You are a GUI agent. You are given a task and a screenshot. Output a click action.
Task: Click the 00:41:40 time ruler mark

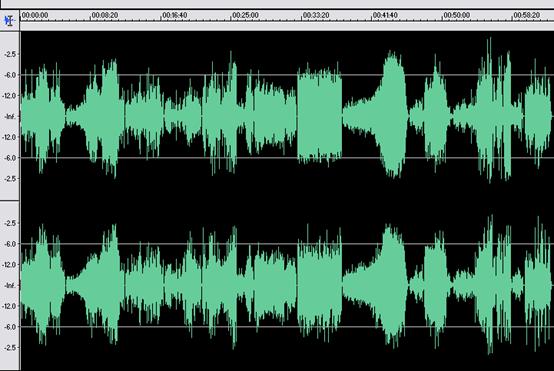coord(385,15)
